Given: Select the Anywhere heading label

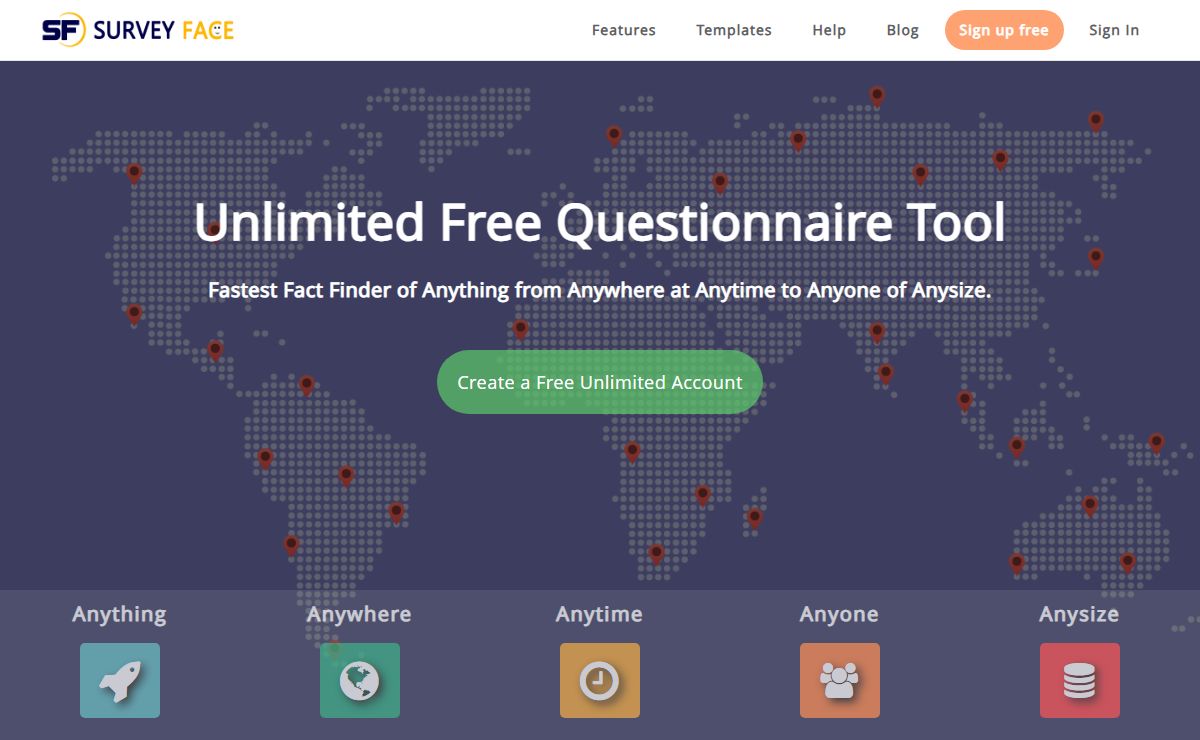Looking at the screenshot, I should click(x=359, y=614).
